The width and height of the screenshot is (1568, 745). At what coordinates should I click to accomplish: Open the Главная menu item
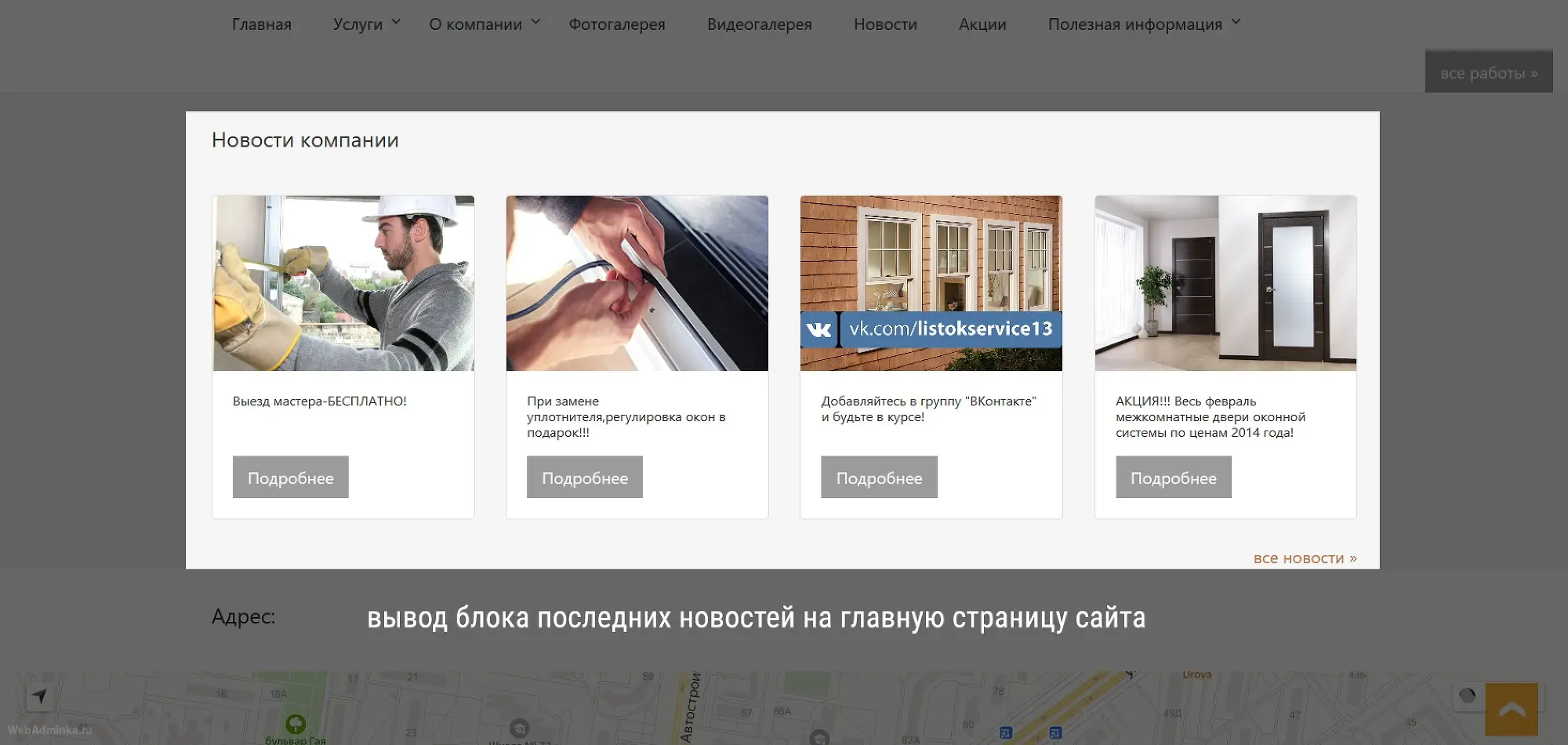coord(261,24)
